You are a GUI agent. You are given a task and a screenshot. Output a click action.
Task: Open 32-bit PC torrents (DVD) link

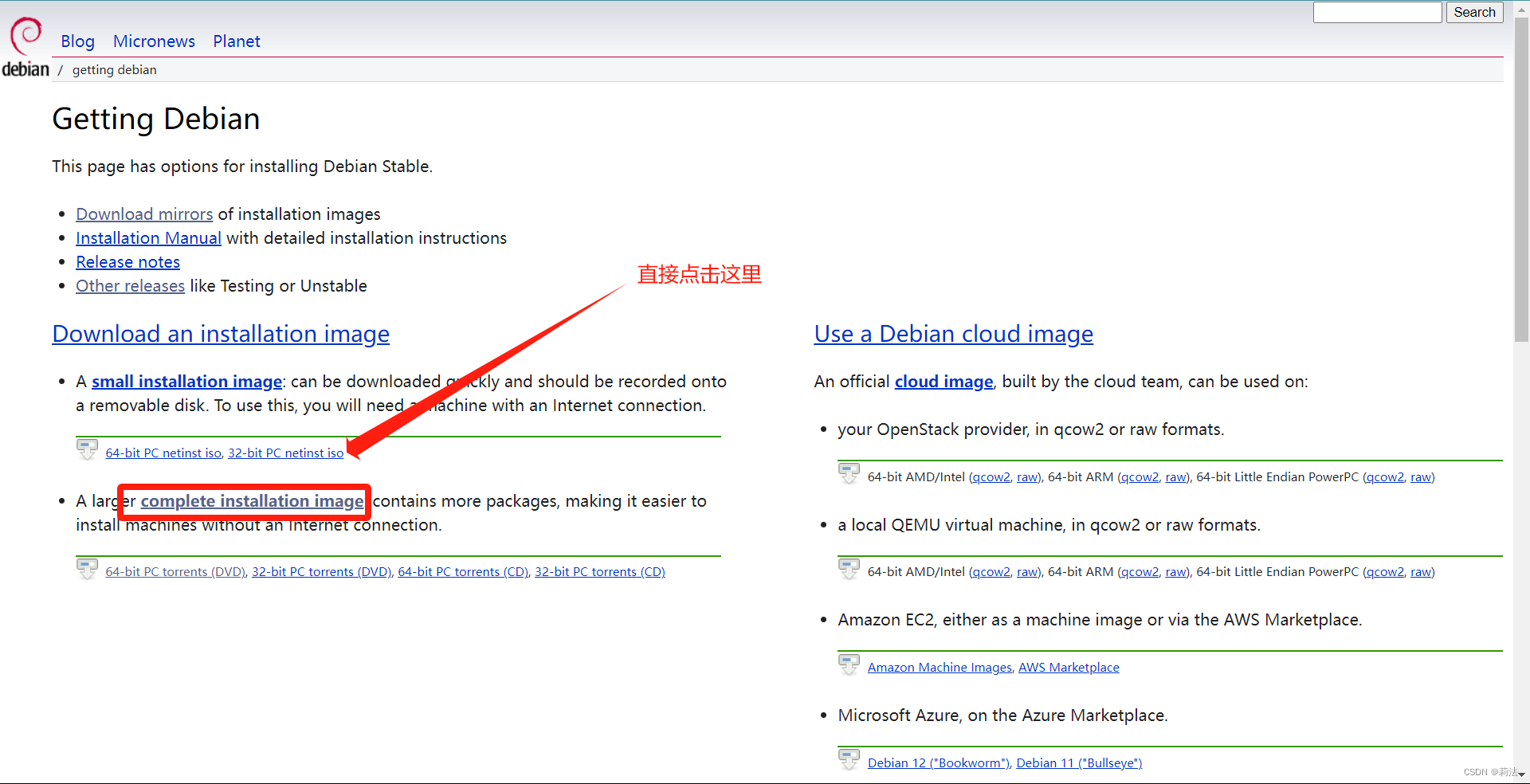[321, 572]
